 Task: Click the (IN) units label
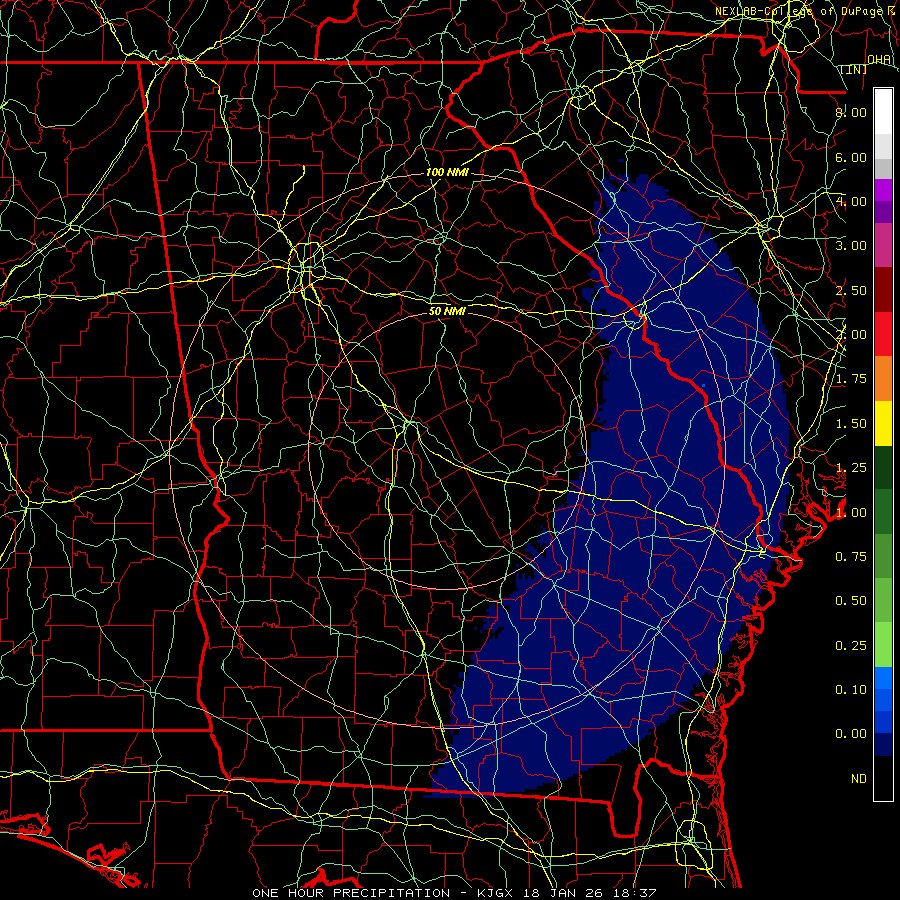coord(854,70)
